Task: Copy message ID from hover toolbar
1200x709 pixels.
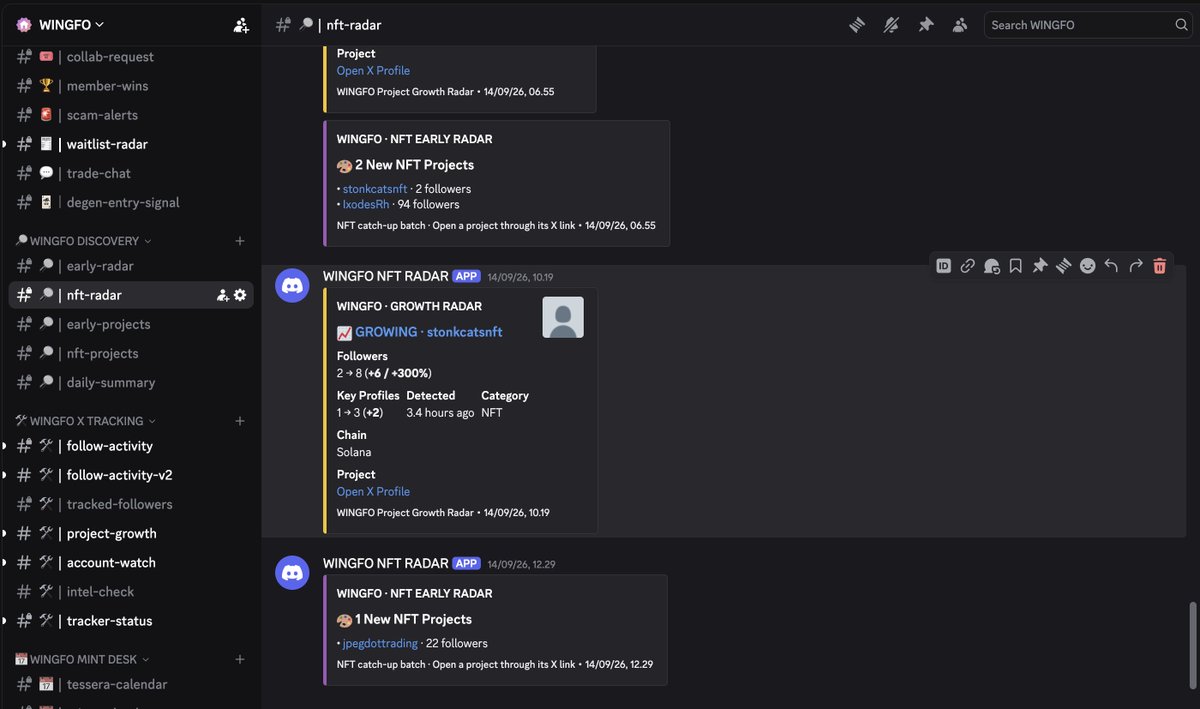Action: coord(943,266)
